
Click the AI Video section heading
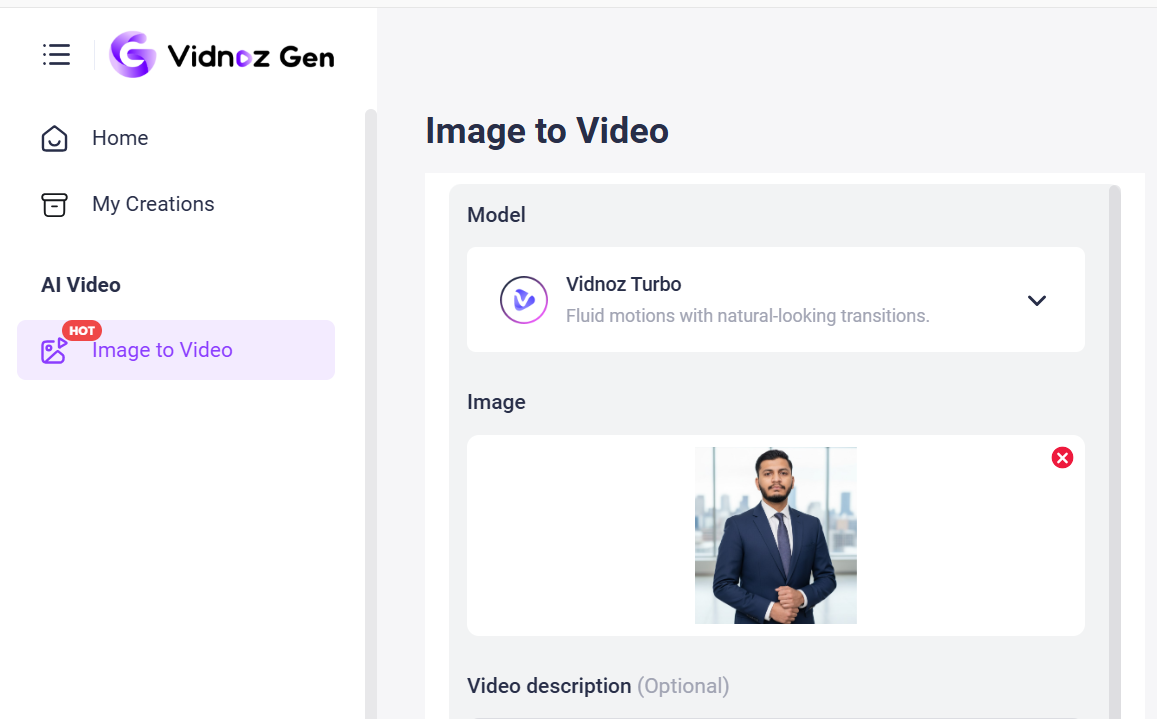81,285
